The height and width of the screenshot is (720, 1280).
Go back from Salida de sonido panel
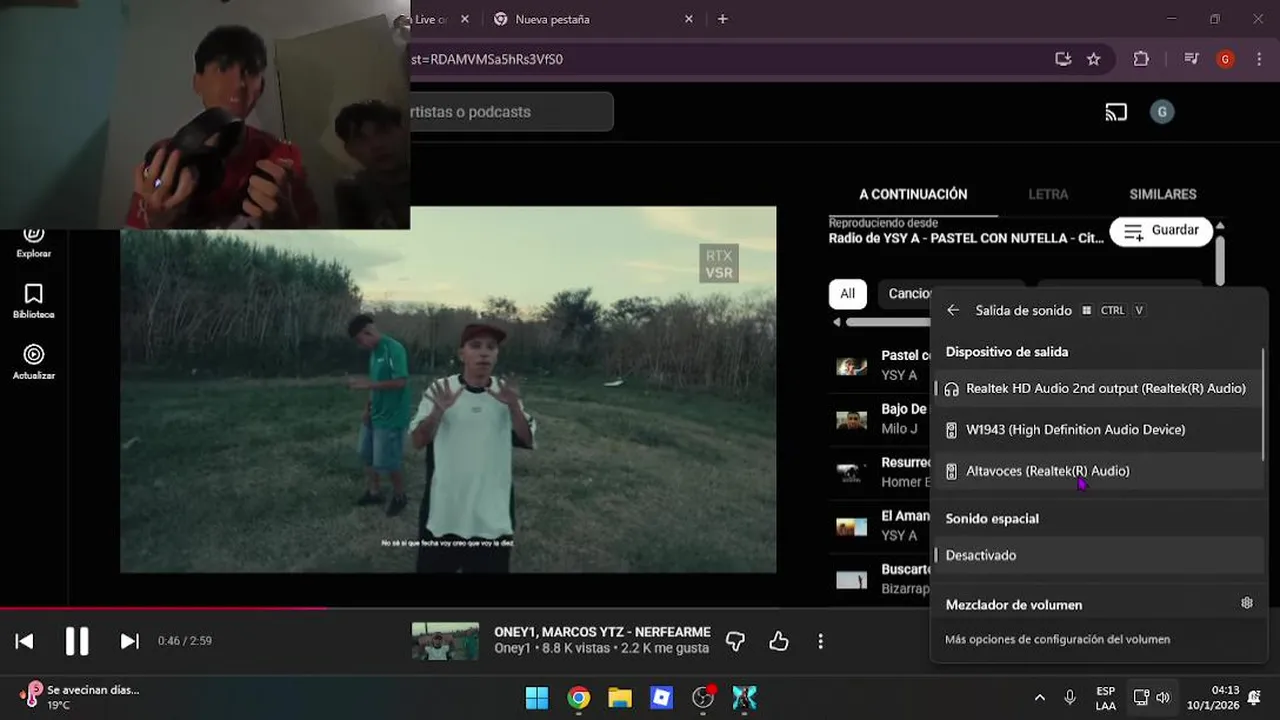pyautogui.click(x=953, y=310)
